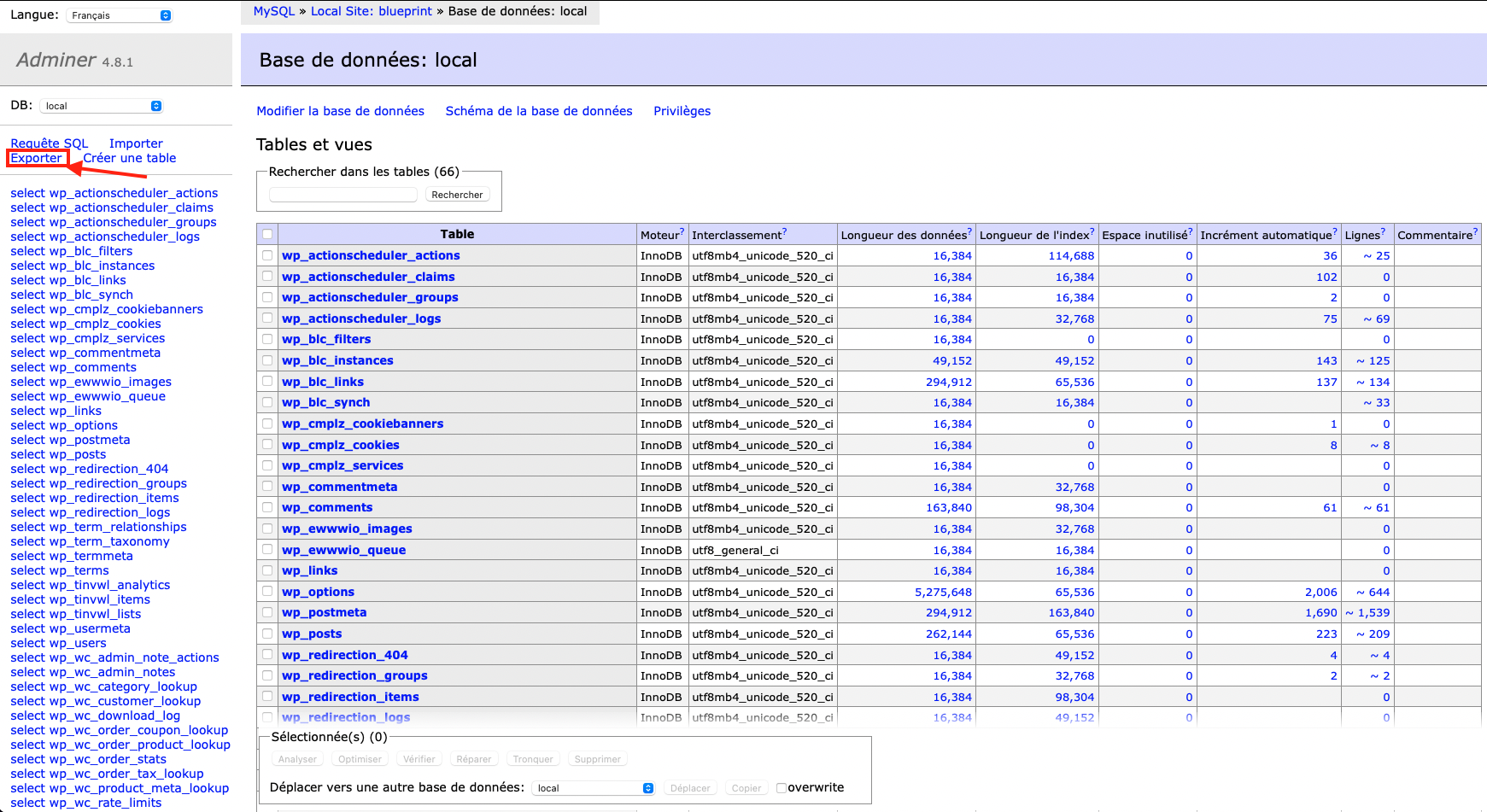Check the wp_postmeta row checkbox
Screen dimensions: 1487x812
(x=267, y=612)
